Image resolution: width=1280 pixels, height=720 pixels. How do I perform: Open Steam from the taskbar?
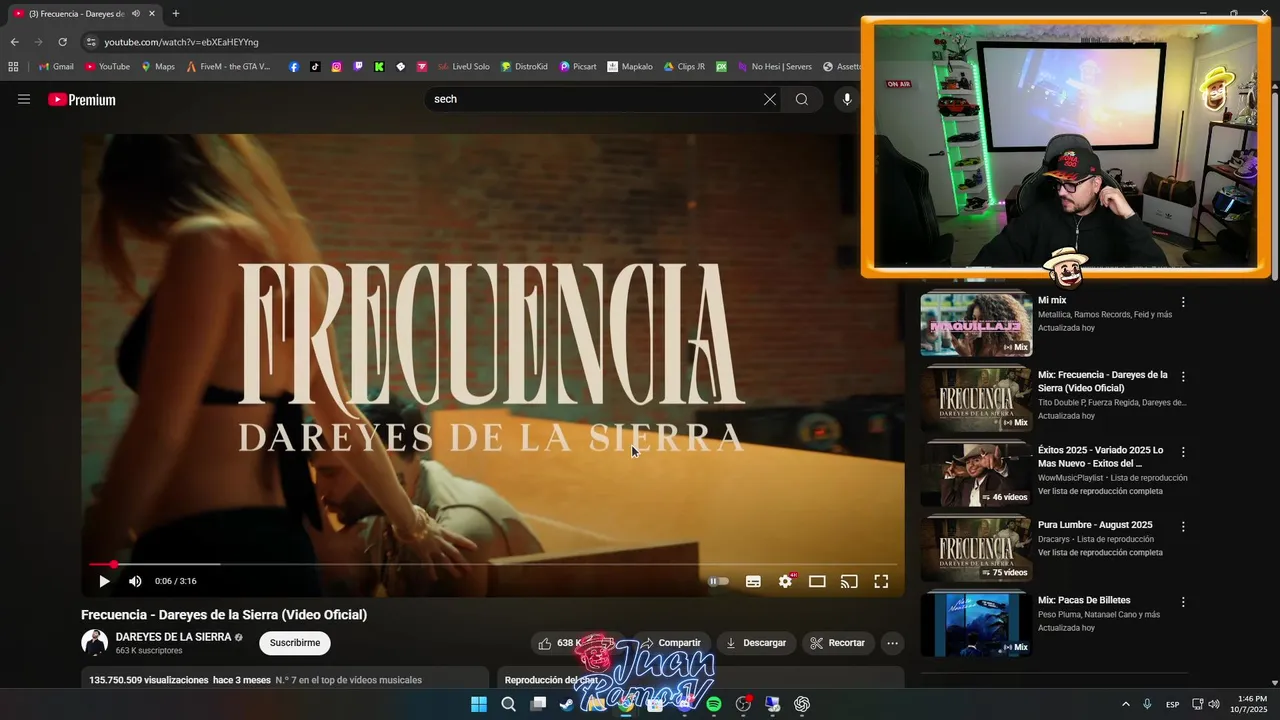(x=567, y=704)
